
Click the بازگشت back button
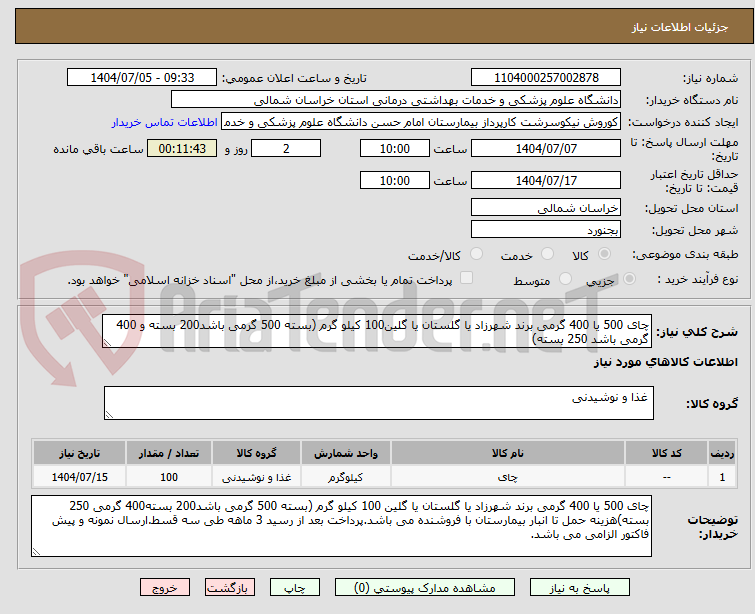coord(229,588)
